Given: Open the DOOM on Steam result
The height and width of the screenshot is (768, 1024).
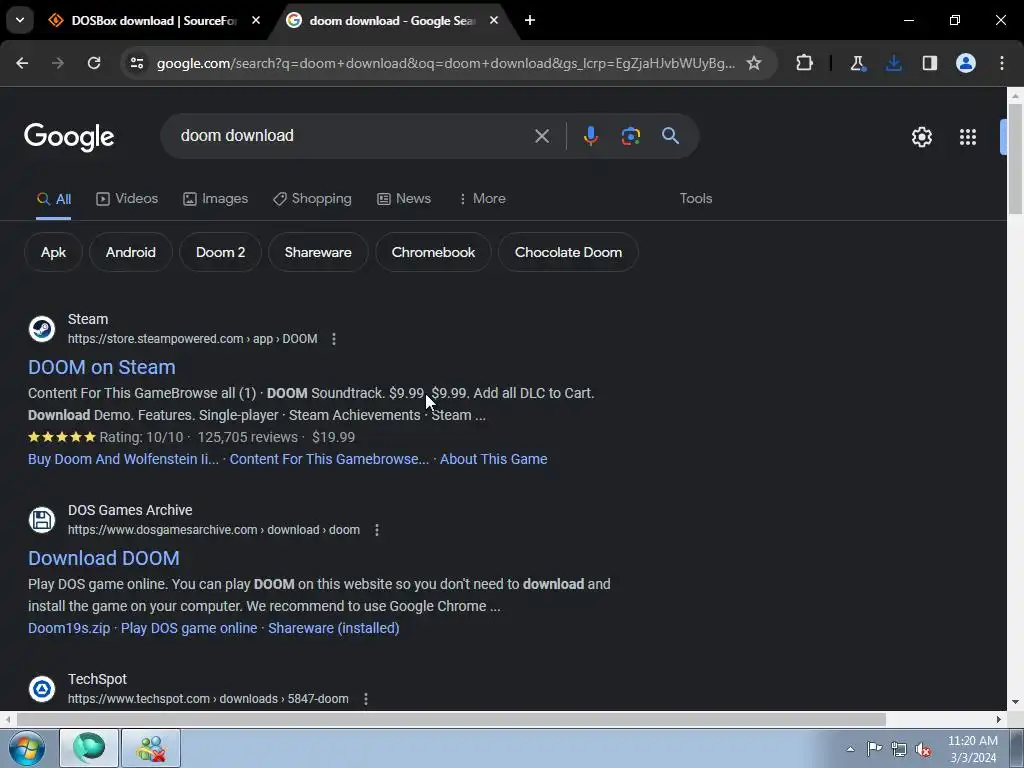Looking at the screenshot, I should click(102, 367).
